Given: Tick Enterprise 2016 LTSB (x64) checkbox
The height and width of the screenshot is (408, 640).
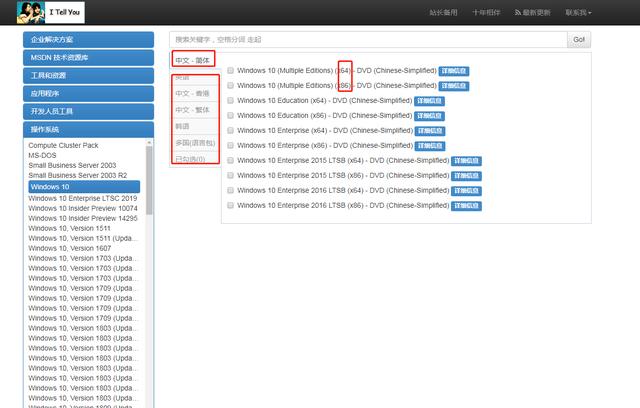Looking at the screenshot, I should pyautogui.click(x=230, y=191).
